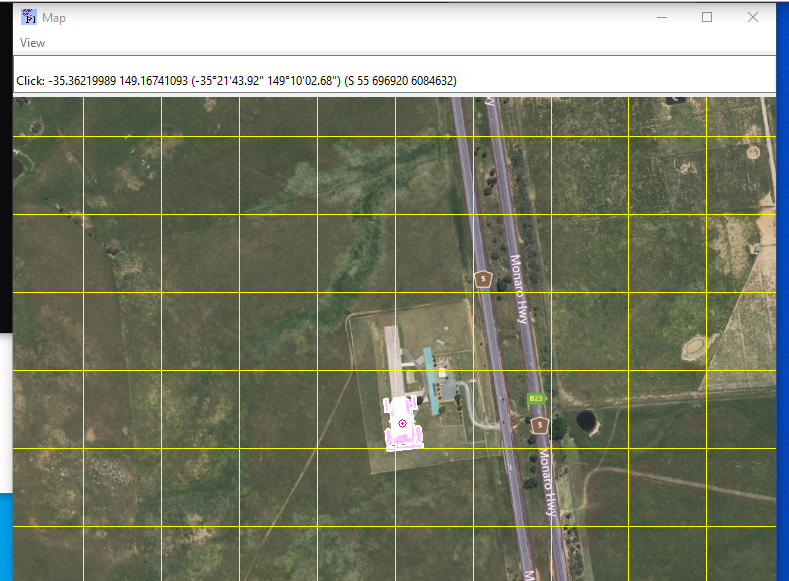789x581 pixels.
Task: Click the long grey strip beside the building
Action: coord(396,360)
